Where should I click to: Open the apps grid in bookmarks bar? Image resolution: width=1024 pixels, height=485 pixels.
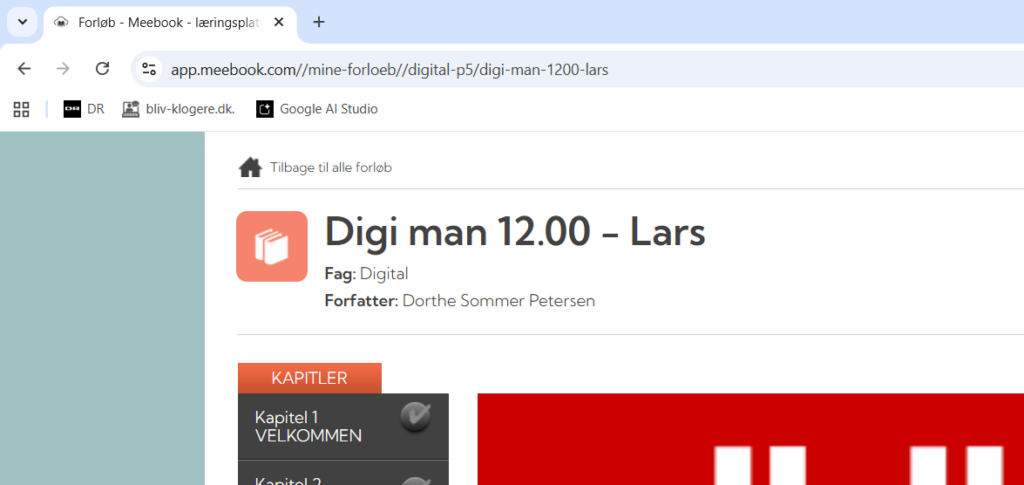pos(22,109)
